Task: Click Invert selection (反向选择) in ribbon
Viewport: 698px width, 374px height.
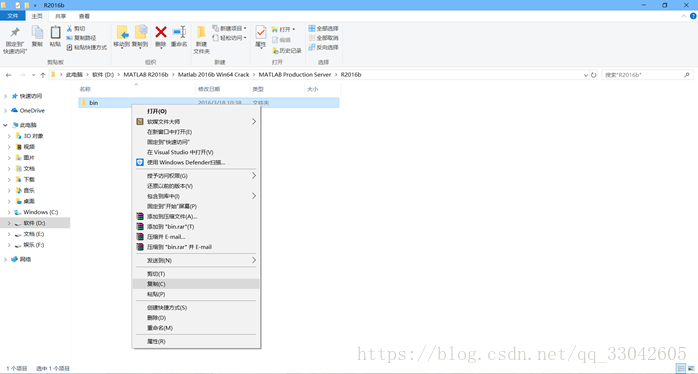Action: (x=324, y=47)
